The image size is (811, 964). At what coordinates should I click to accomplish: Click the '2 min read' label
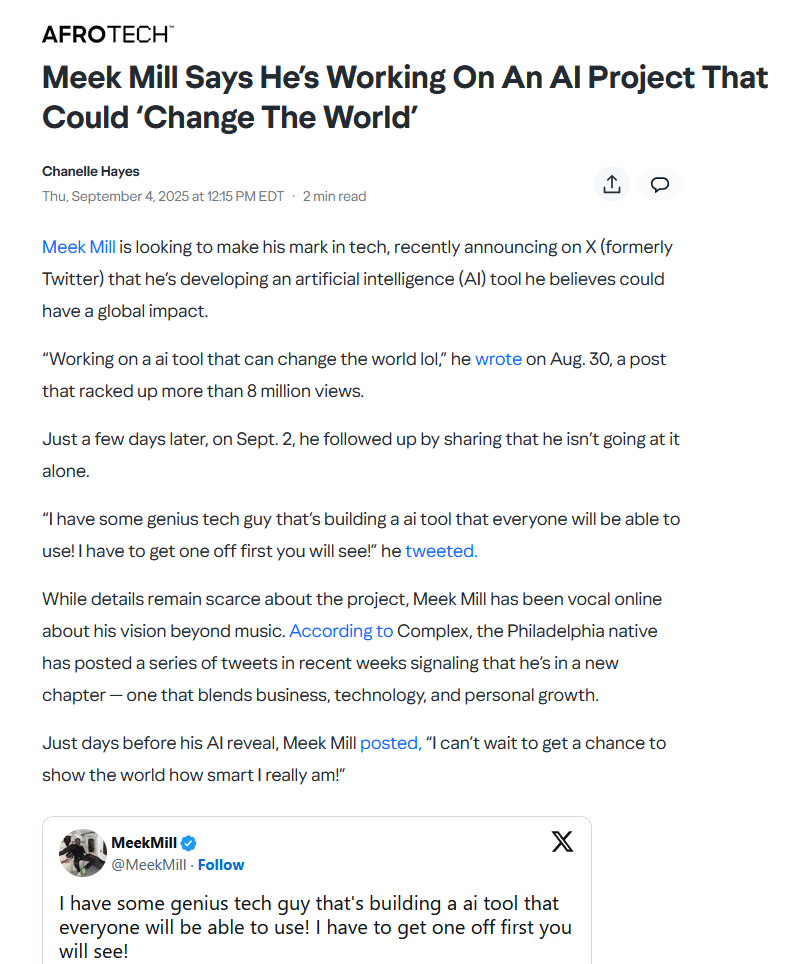pyautogui.click(x=334, y=196)
